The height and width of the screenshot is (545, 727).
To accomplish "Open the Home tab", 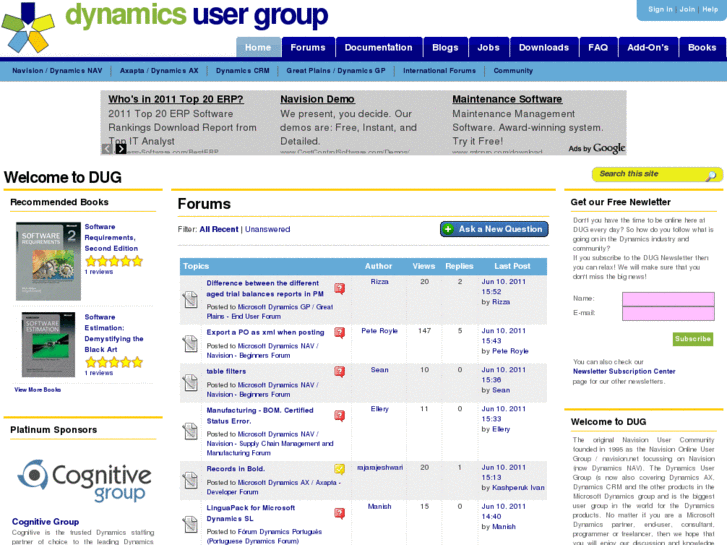I will (258, 47).
